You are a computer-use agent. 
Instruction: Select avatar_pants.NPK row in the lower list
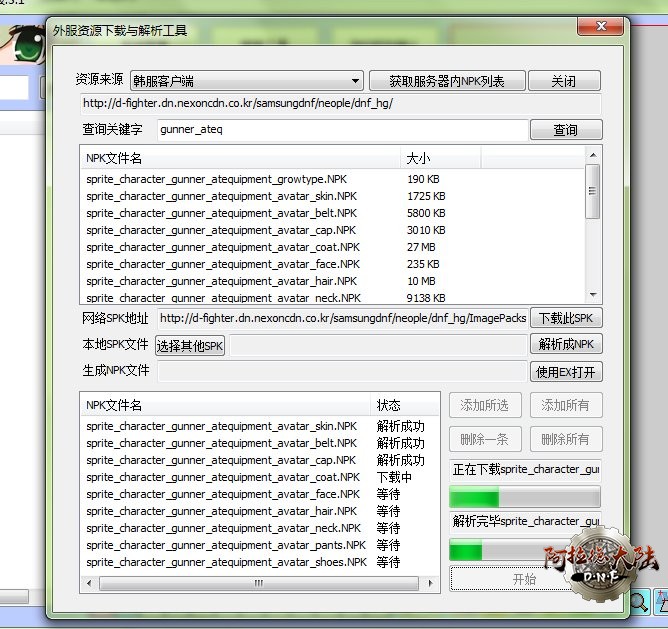pos(226,545)
